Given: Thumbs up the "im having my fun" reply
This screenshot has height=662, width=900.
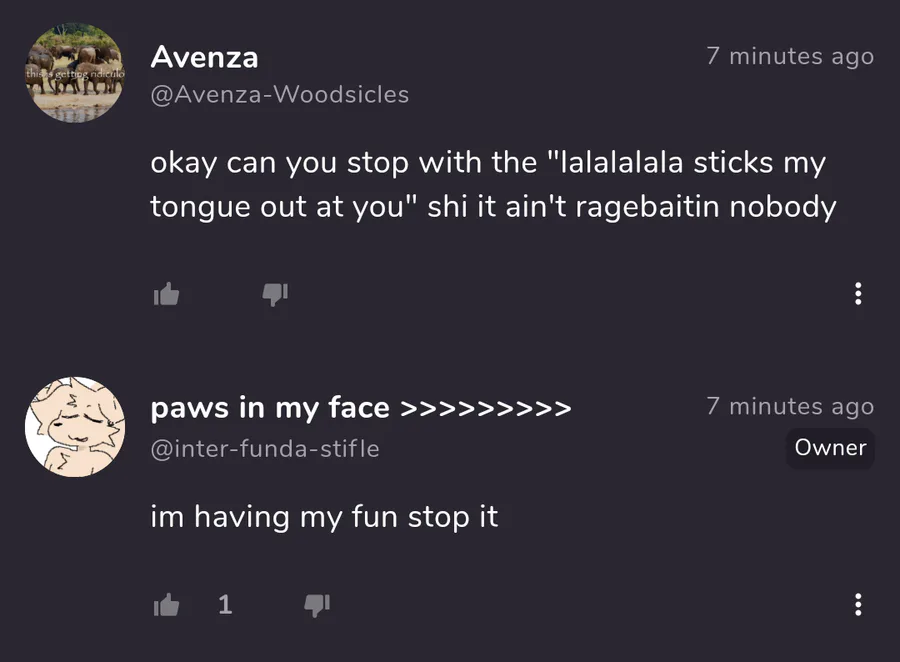Looking at the screenshot, I should point(166,605).
